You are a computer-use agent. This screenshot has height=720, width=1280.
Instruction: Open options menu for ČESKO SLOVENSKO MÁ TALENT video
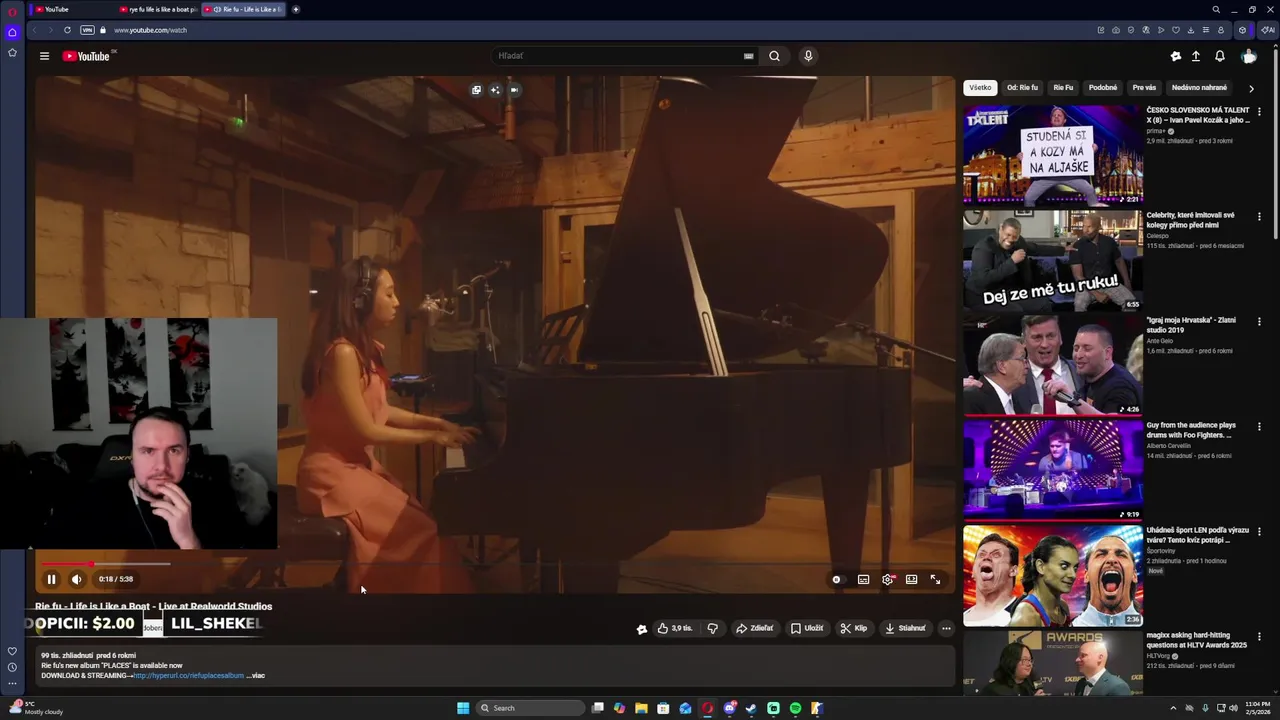point(1259,111)
